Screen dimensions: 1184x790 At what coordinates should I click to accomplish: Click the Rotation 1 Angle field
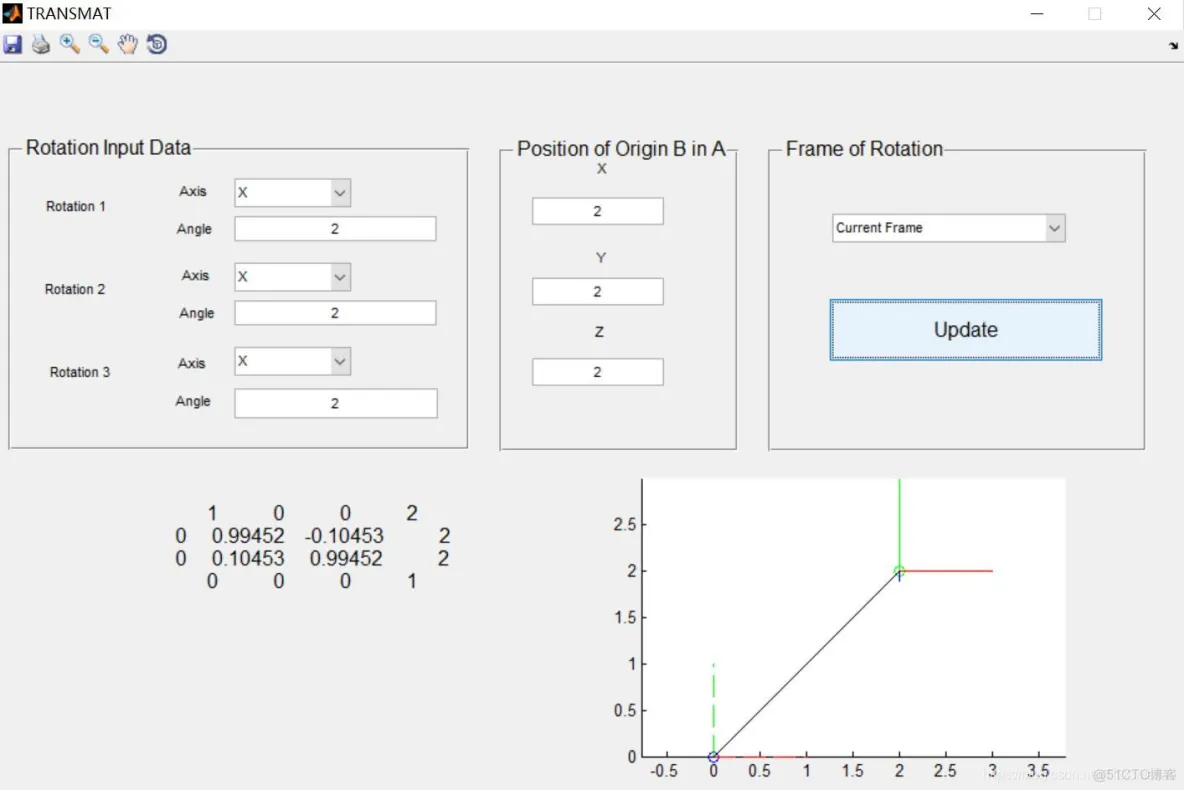335,229
